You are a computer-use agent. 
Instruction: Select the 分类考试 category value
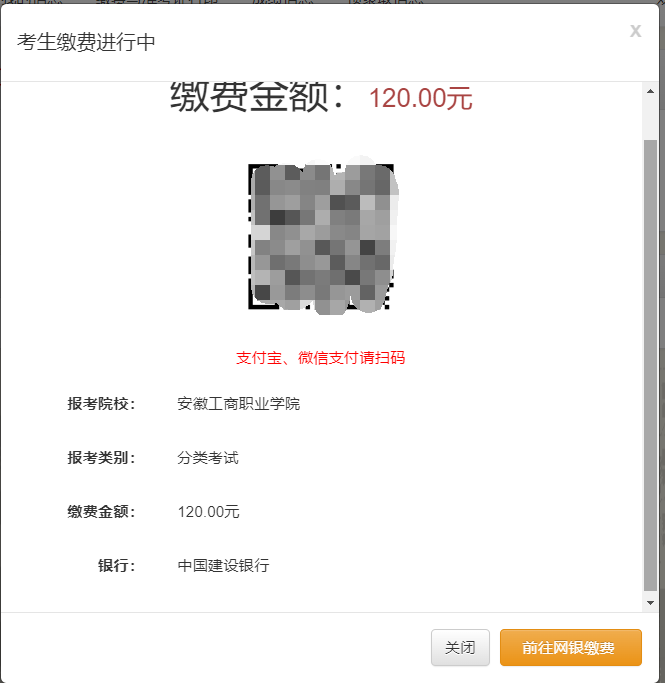[208, 458]
